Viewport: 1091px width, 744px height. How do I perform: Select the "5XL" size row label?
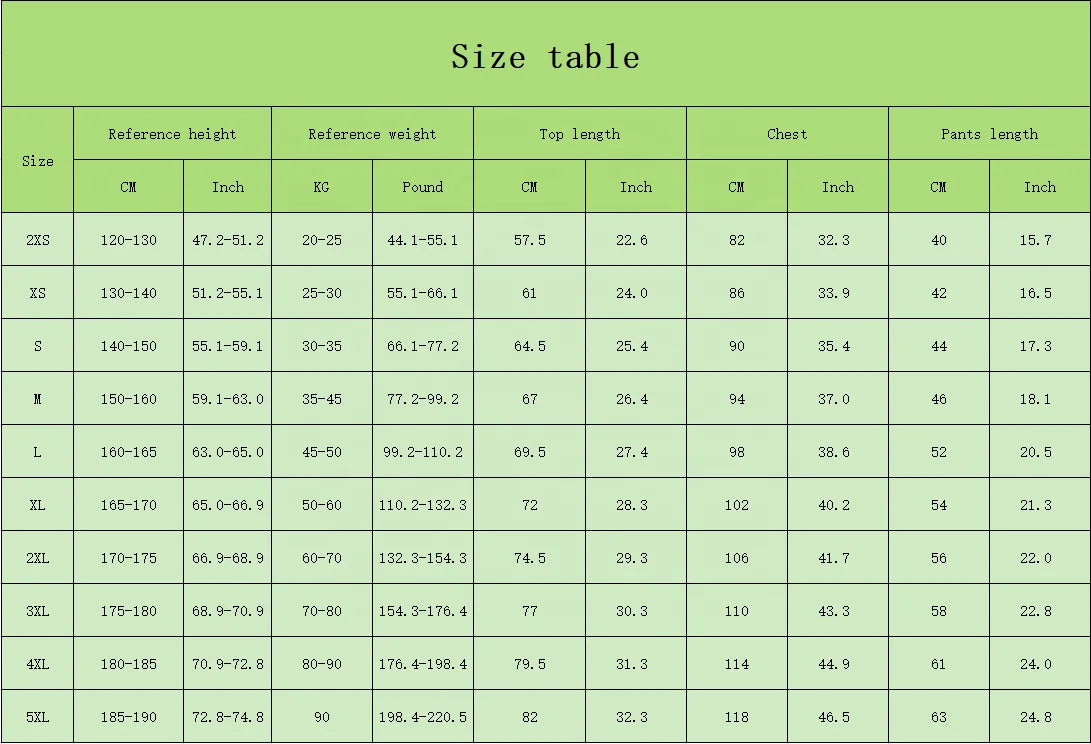point(38,717)
